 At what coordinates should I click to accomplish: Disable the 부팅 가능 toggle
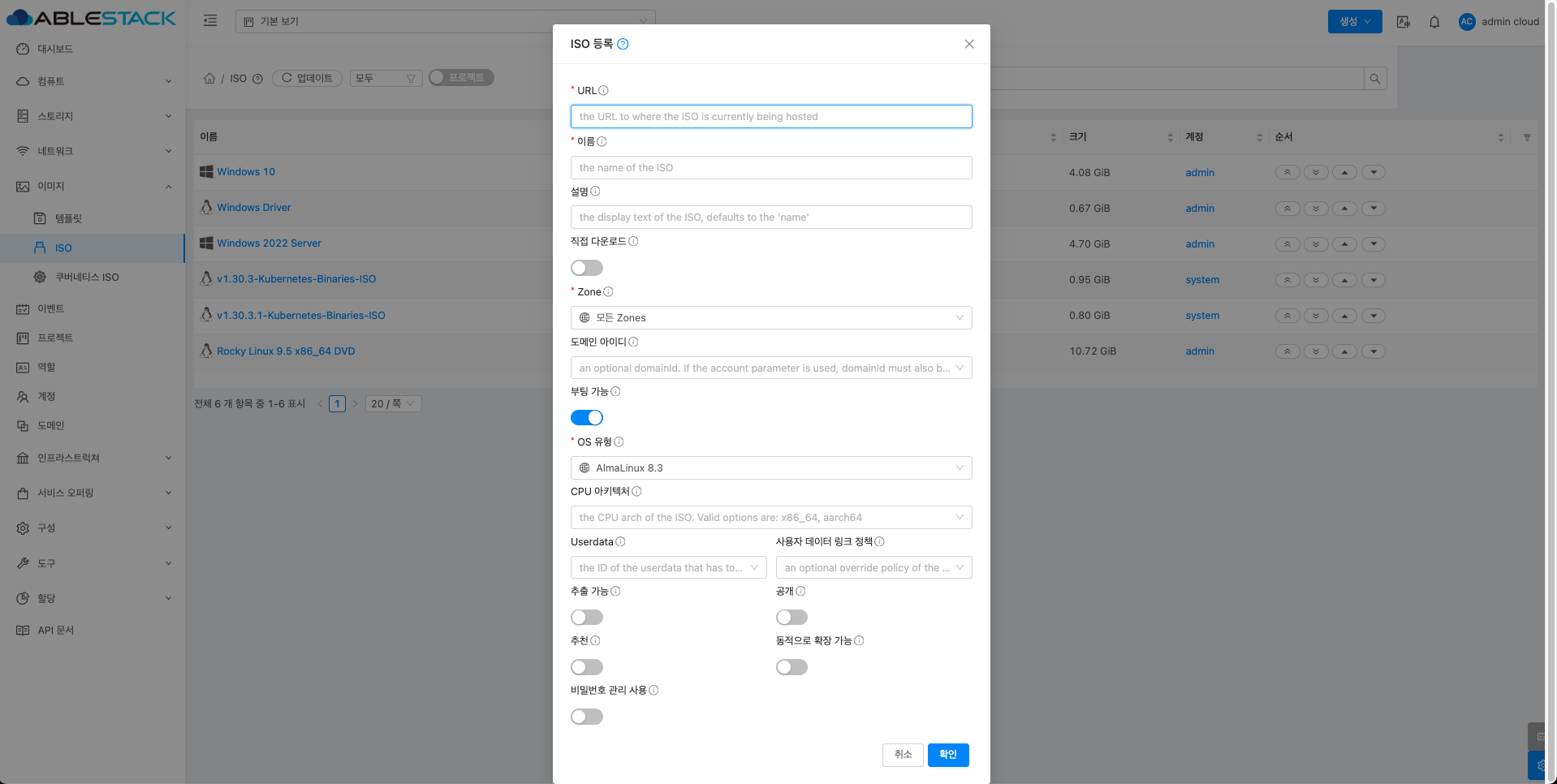pyautogui.click(x=586, y=418)
